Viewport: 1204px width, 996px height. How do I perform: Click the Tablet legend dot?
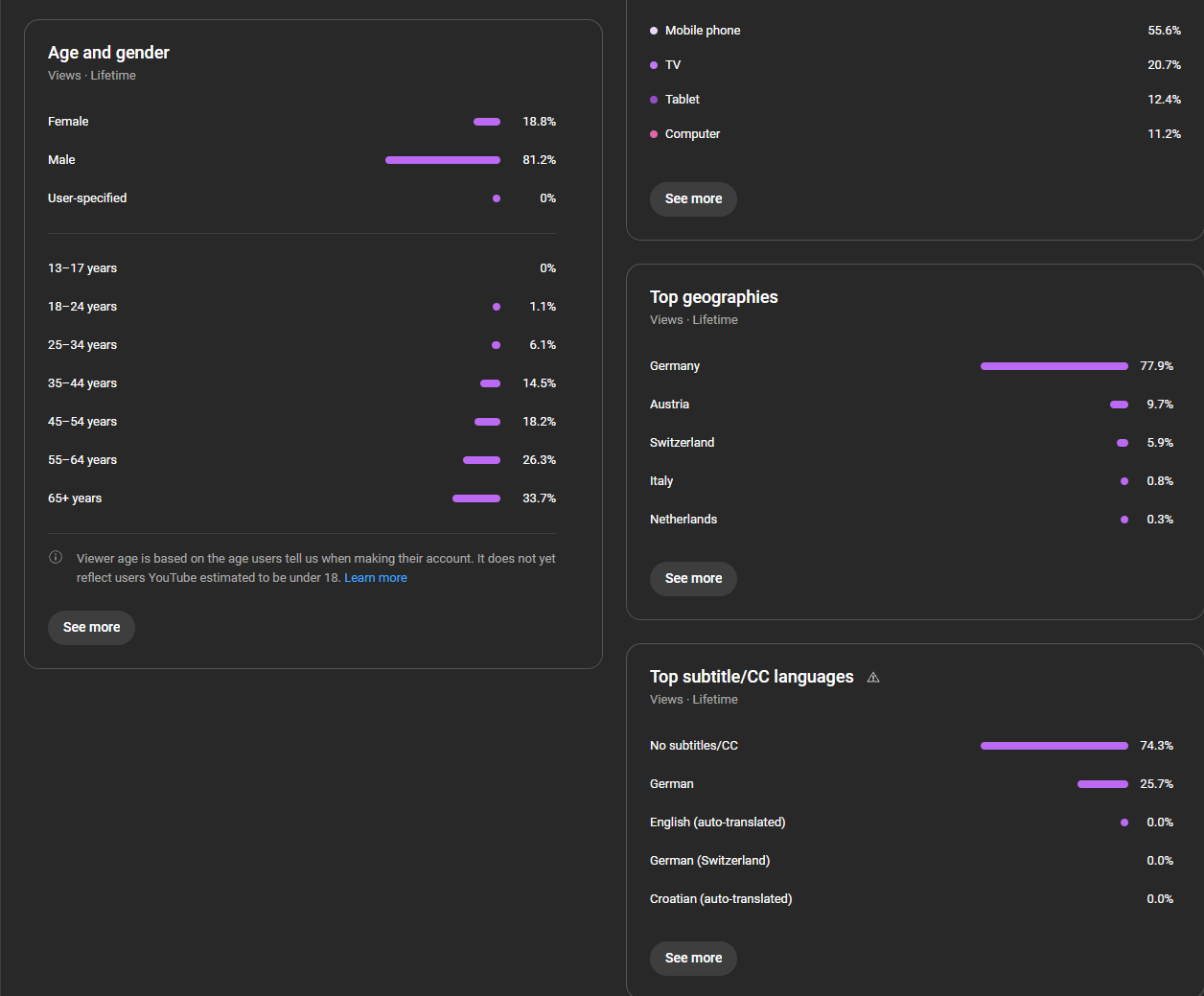(x=654, y=100)
